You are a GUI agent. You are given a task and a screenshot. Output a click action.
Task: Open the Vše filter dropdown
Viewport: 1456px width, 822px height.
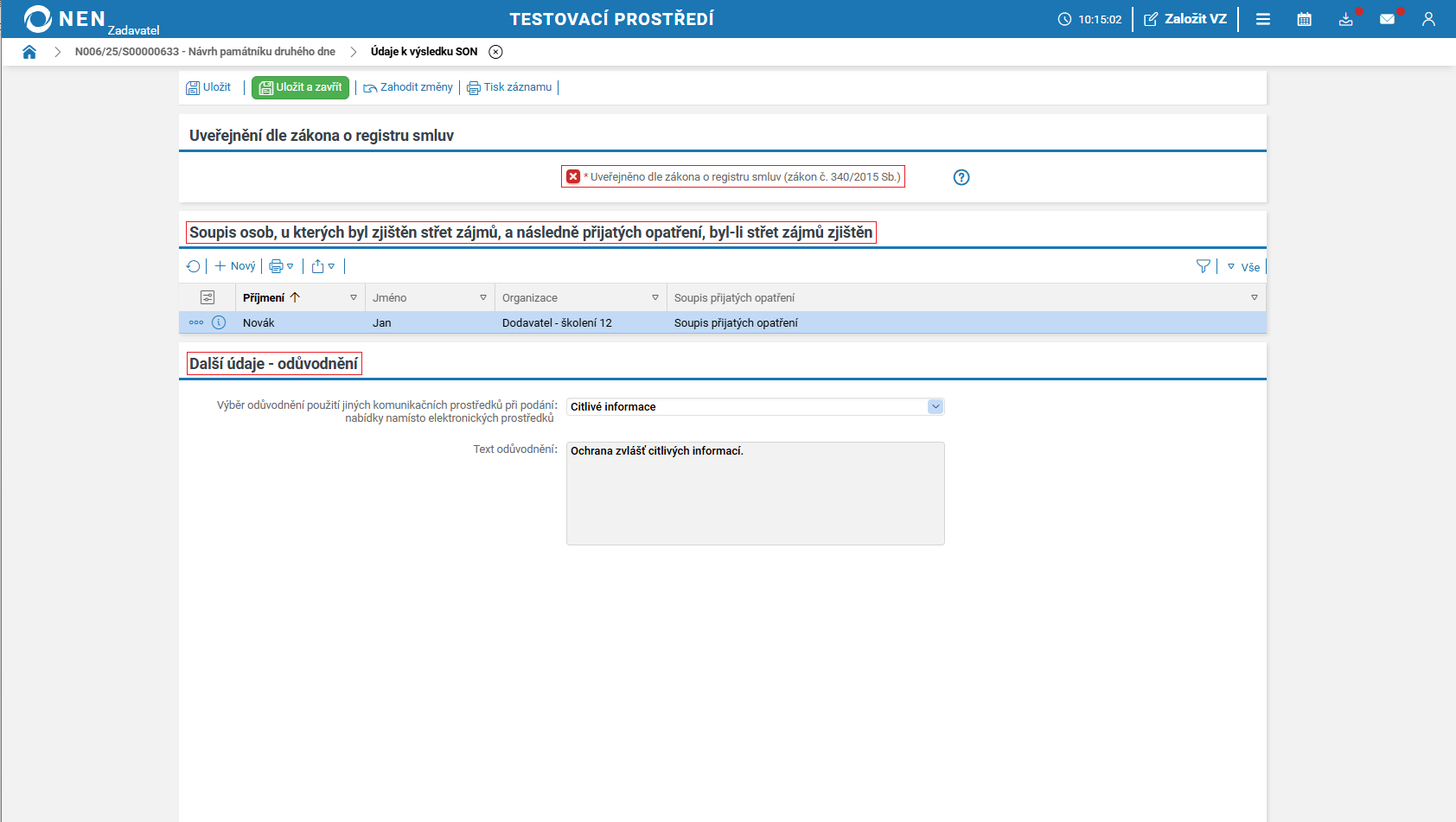[x=1244, y=267]
